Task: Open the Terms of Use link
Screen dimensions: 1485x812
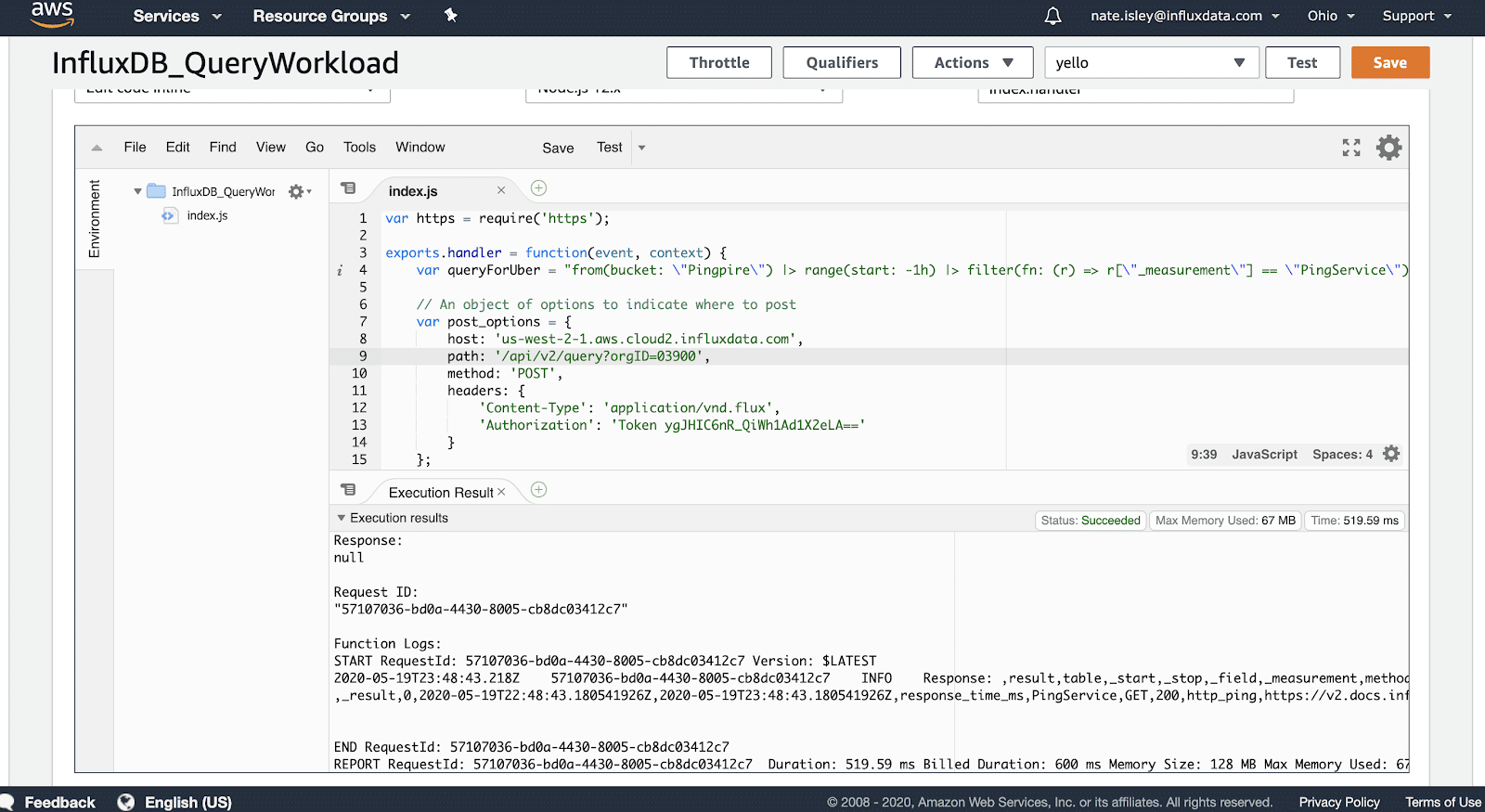Action: coord(1443,802)
